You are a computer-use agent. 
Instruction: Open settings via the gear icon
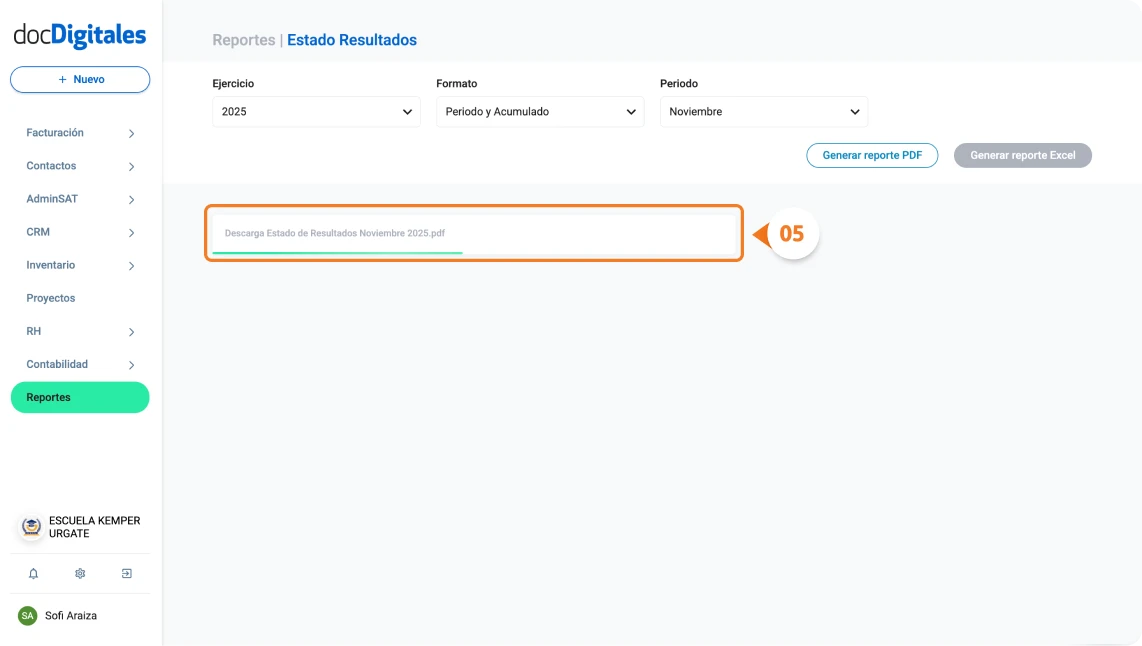(80, 574)
